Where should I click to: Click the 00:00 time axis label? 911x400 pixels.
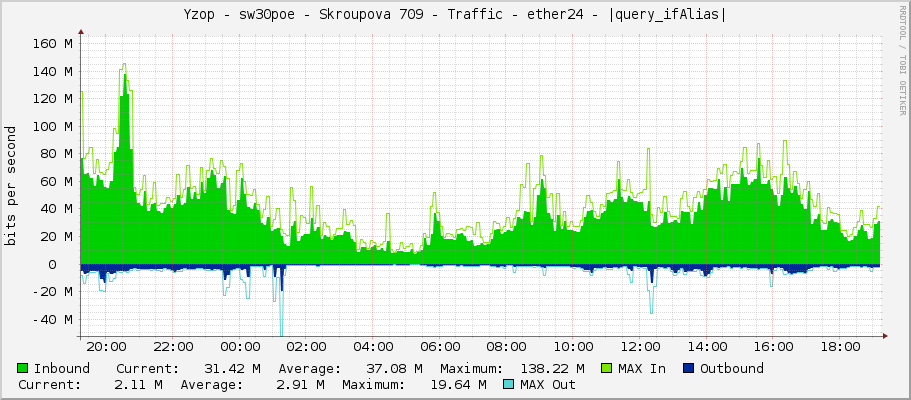[239, 347]
